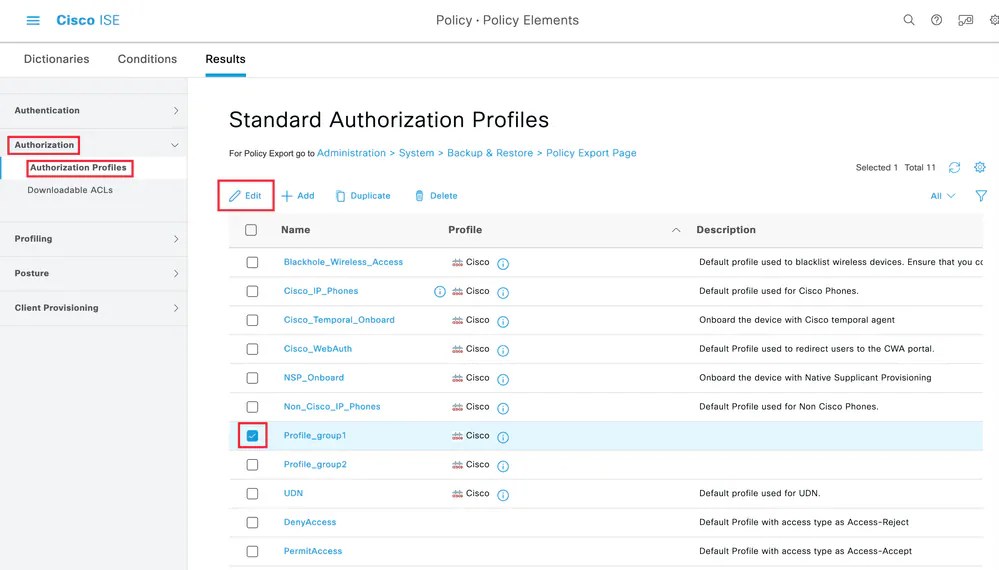The height and width of the screenshot is (570, 999).
Task: Click Cisco vendor icon in NSP_Onboard row
Action: click(x=457, y=378)
